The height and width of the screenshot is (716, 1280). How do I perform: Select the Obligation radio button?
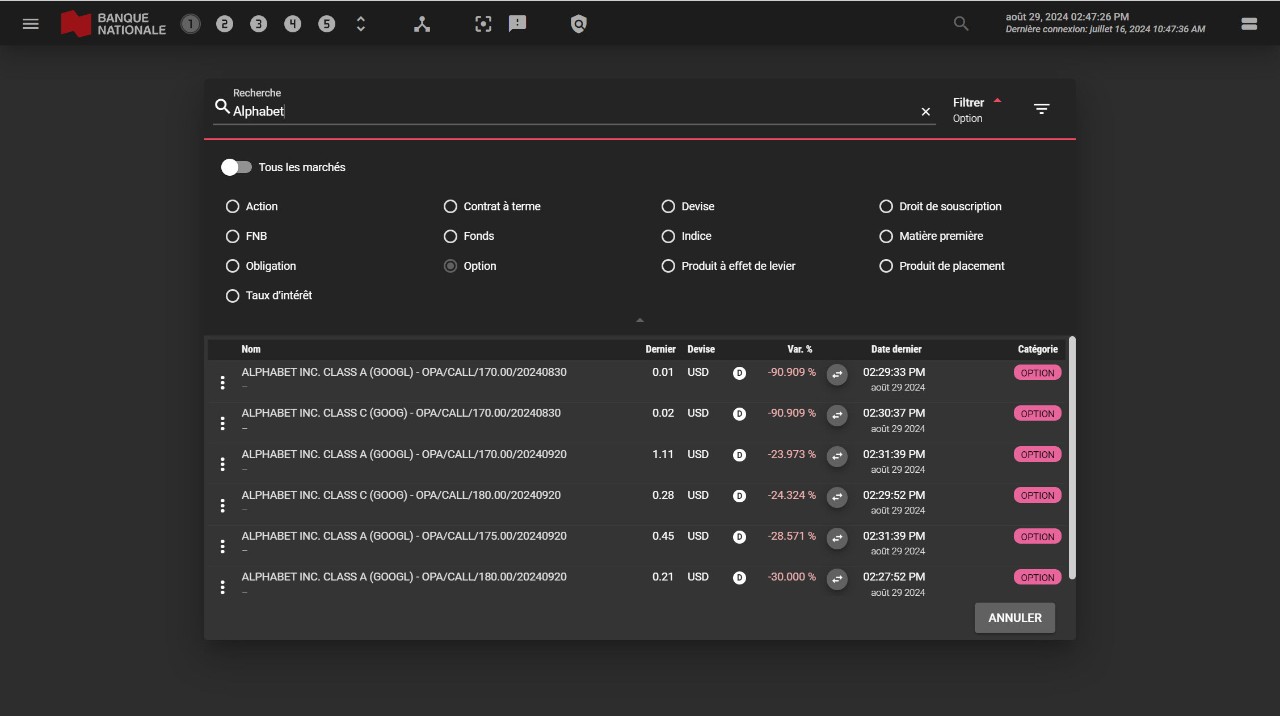(x=232, y=266)
